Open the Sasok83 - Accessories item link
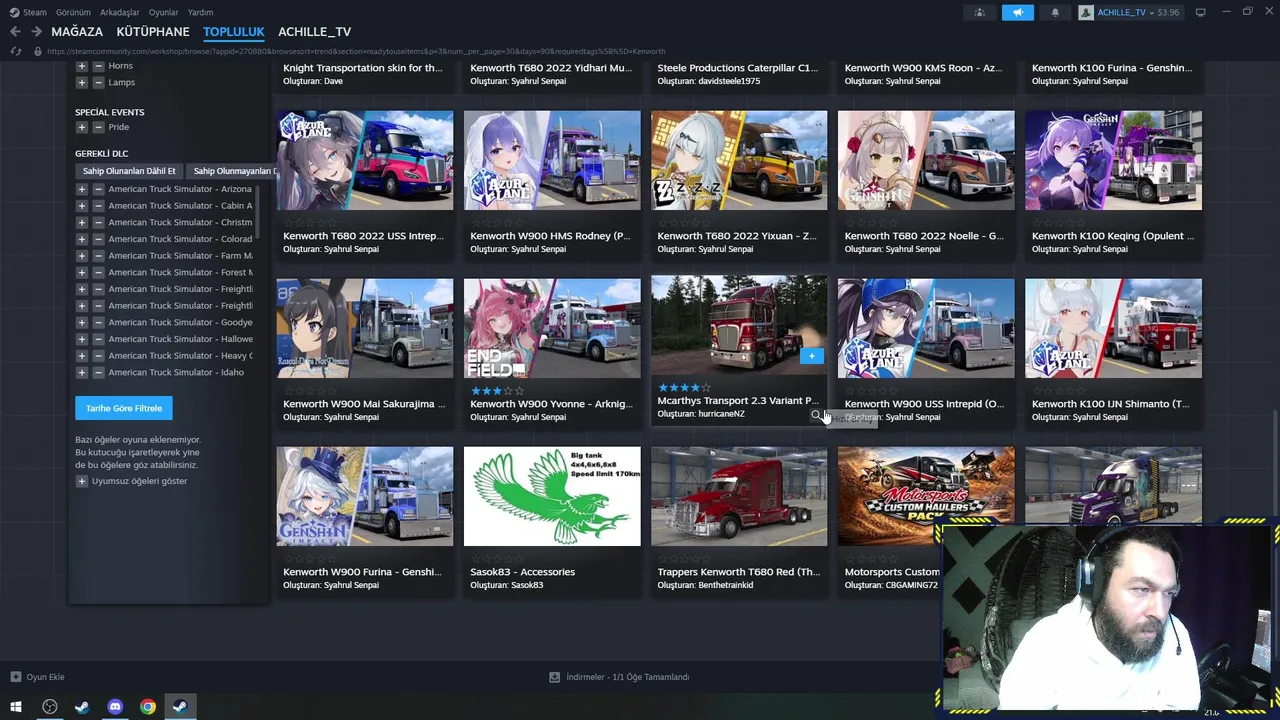 pyautogui.click(x=522, y=572)
